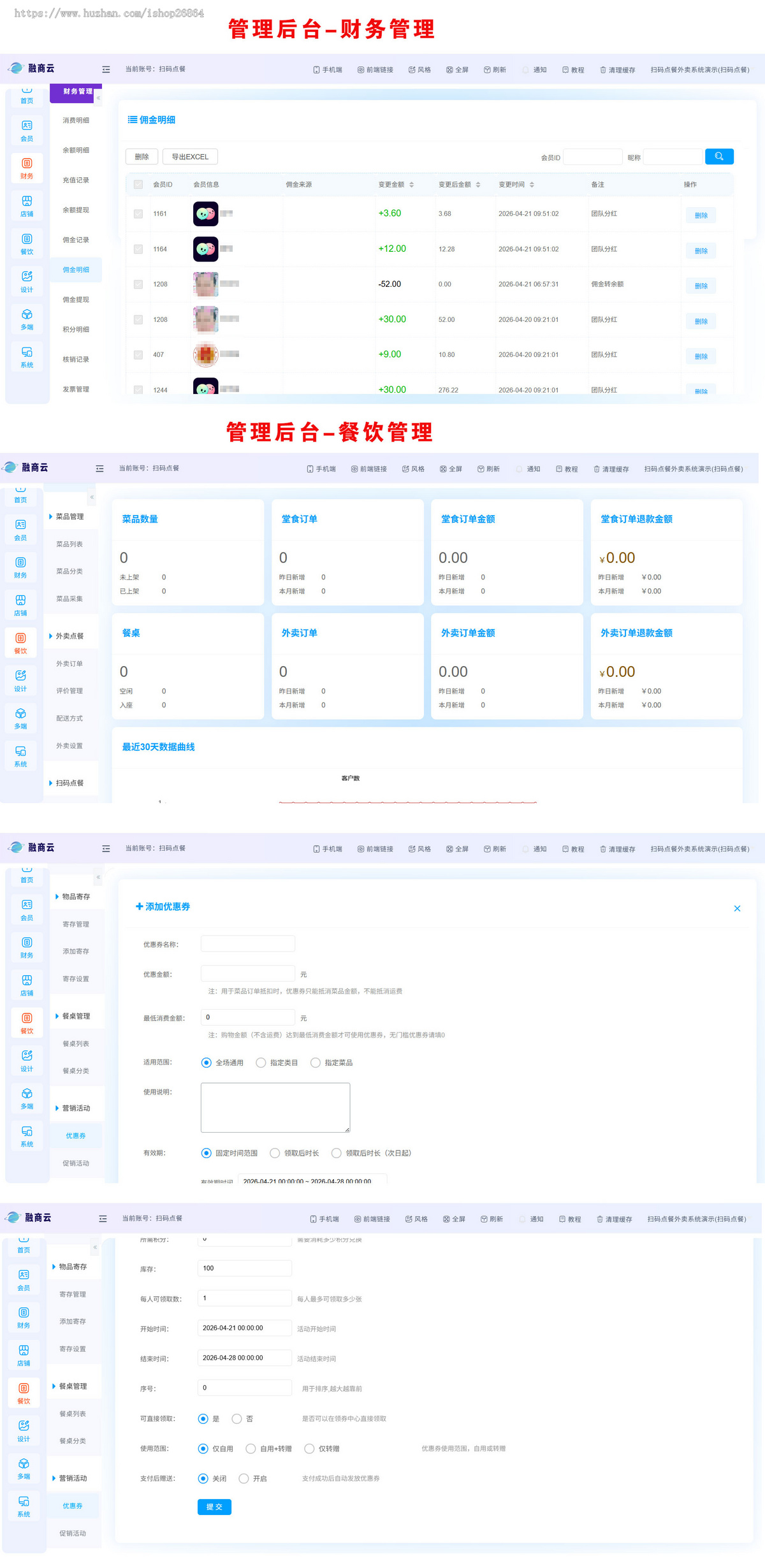The height and width of the screenshot is (1568, 765).
Task: Expand 菜品管理 menu group
Action: (70, 517)
